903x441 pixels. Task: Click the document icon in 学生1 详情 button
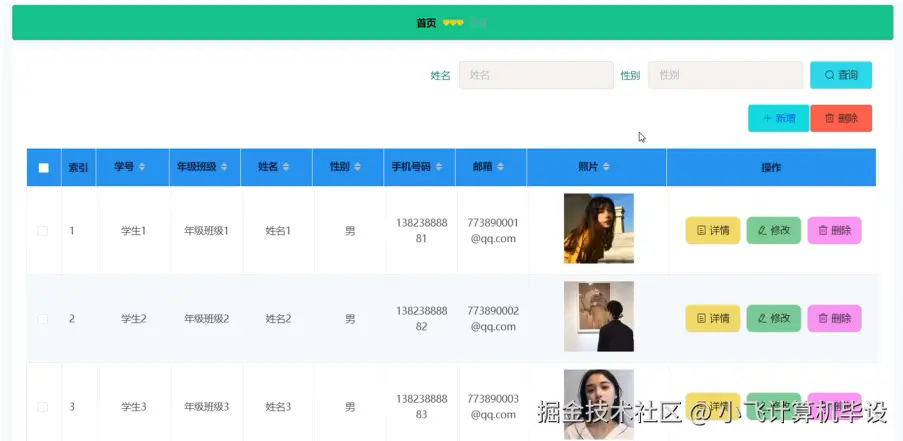(701, 230)
